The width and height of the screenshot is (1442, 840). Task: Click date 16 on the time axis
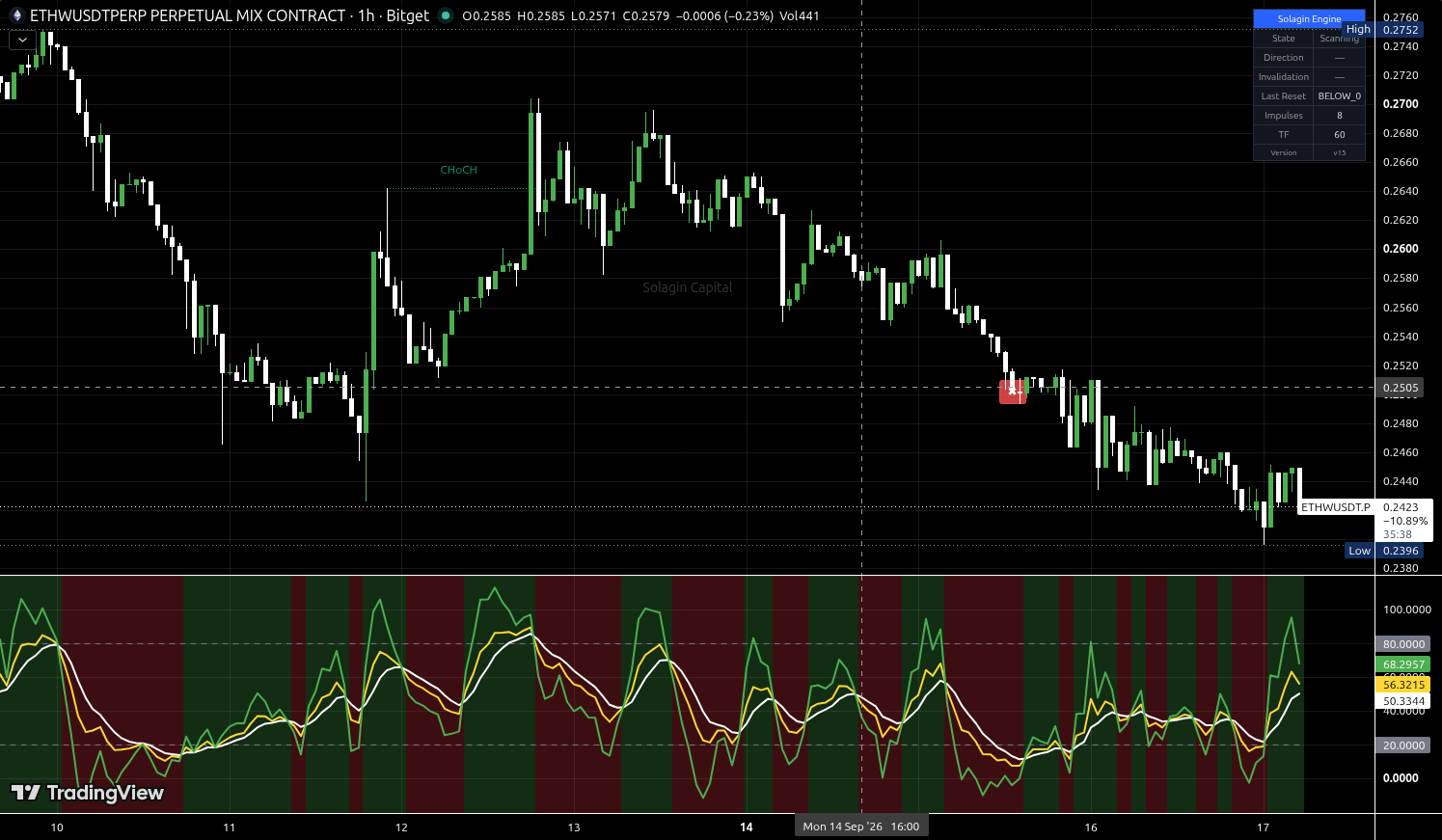[x=1091, y=827]
